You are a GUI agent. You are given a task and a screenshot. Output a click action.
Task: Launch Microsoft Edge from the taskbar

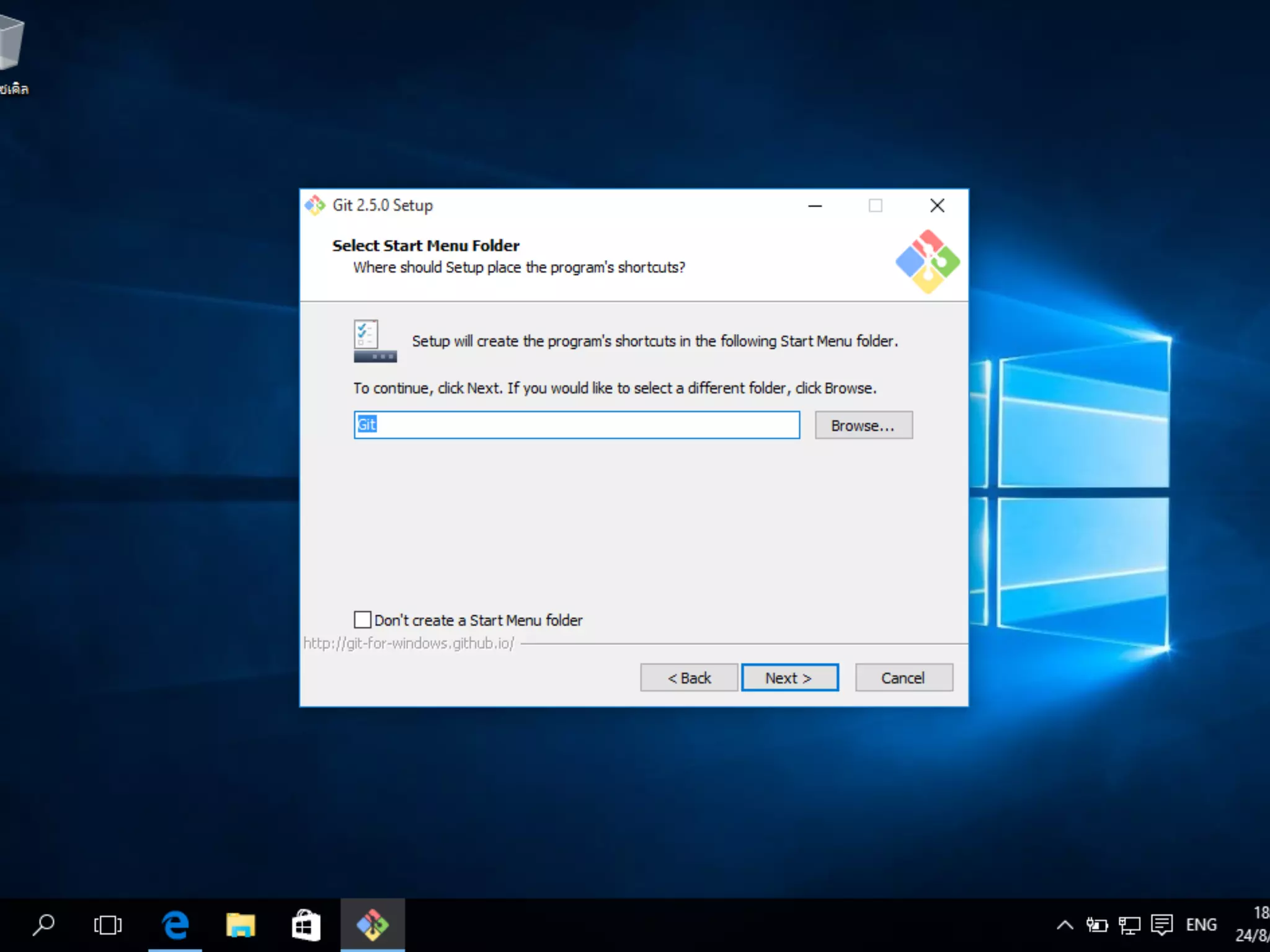(x=175, y=925)
